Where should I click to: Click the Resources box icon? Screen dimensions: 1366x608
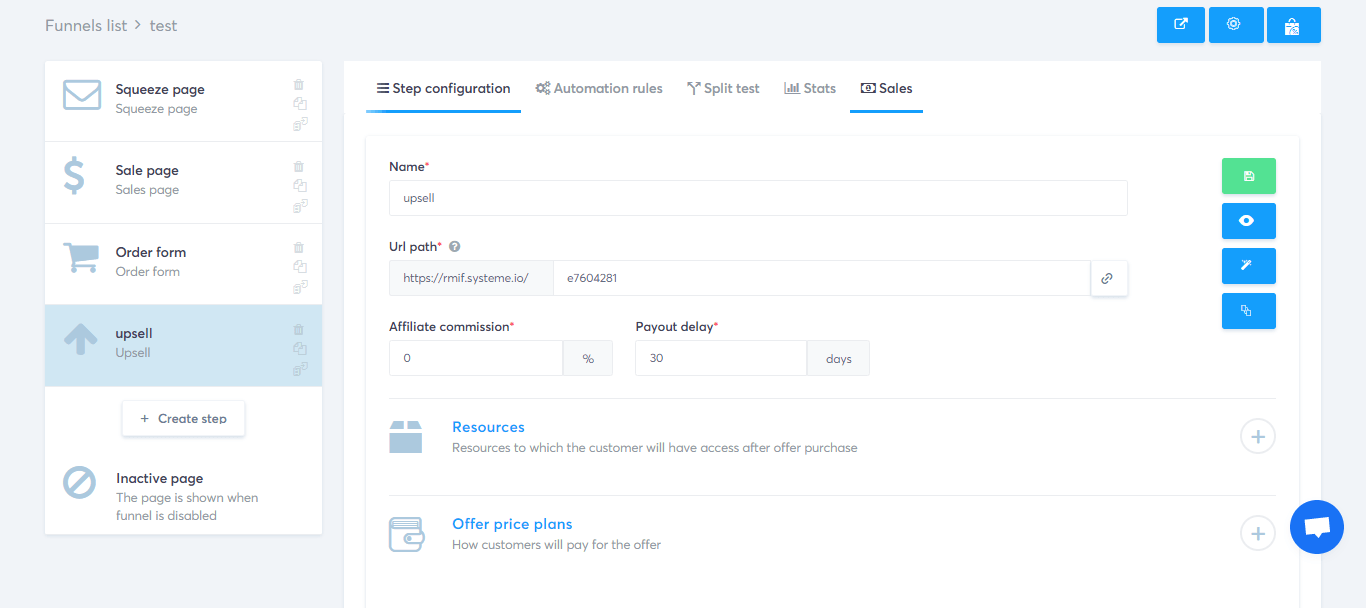tap(405, 437)
